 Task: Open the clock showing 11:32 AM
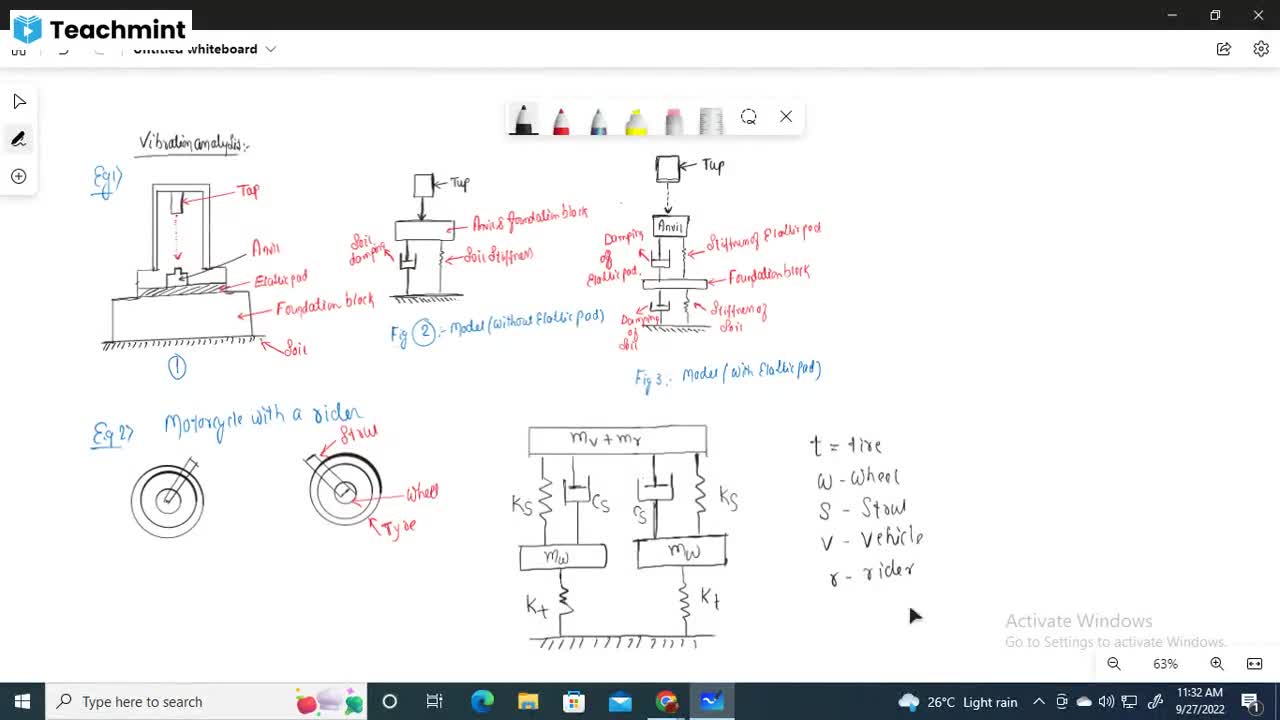click(1200, 701)
